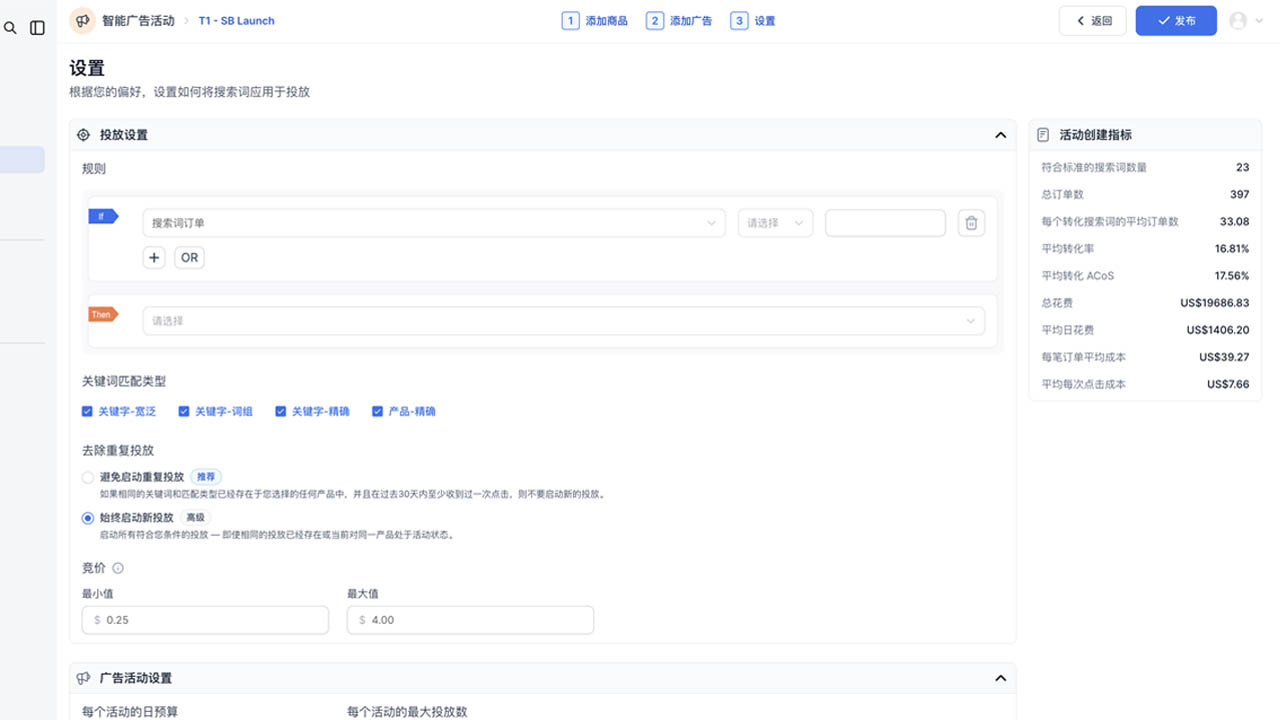Select the 避免启动重复投放 radio option
Screen dimensions: 1280x720
point(88,477)
